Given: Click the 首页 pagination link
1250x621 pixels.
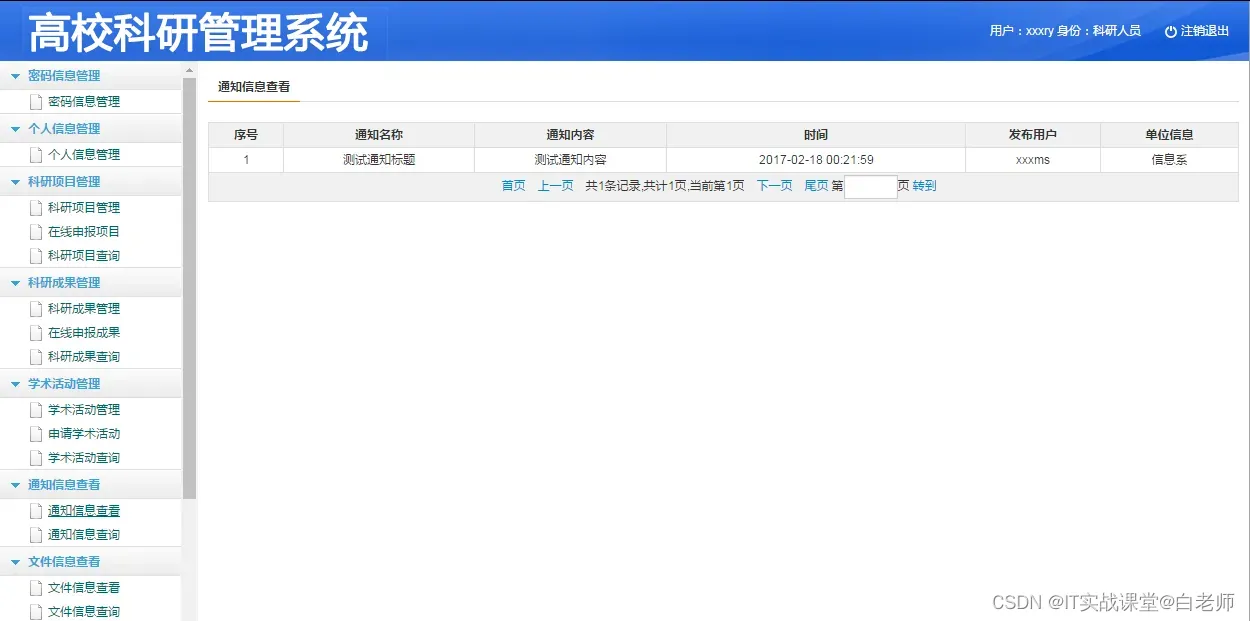Looking at the screenshot, I should coord(513,185).
